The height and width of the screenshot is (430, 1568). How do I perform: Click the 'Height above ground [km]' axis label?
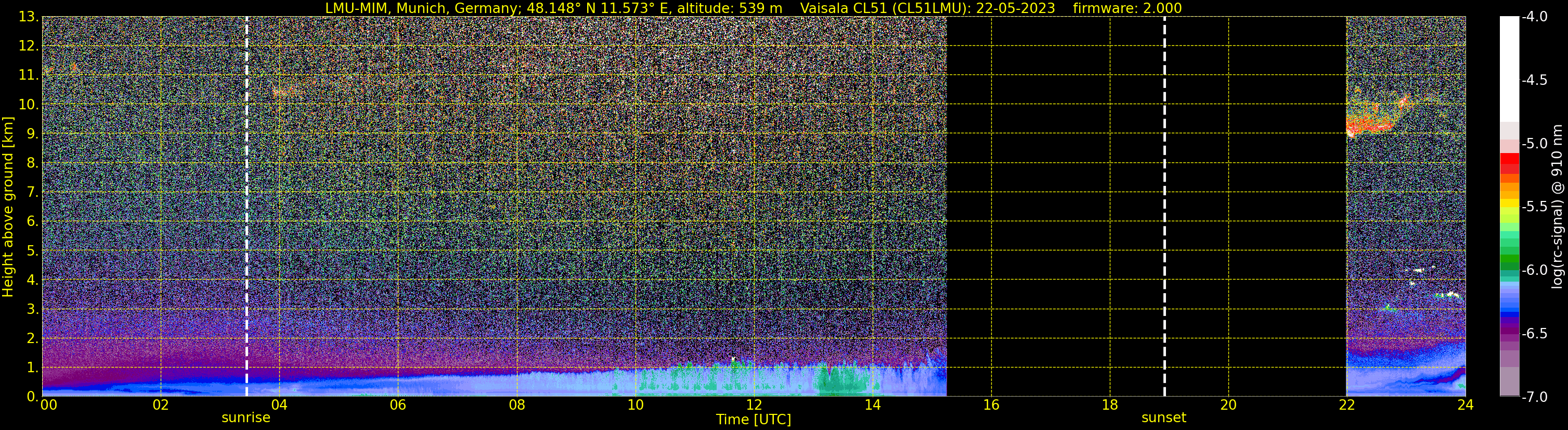[x=7, y=207]
